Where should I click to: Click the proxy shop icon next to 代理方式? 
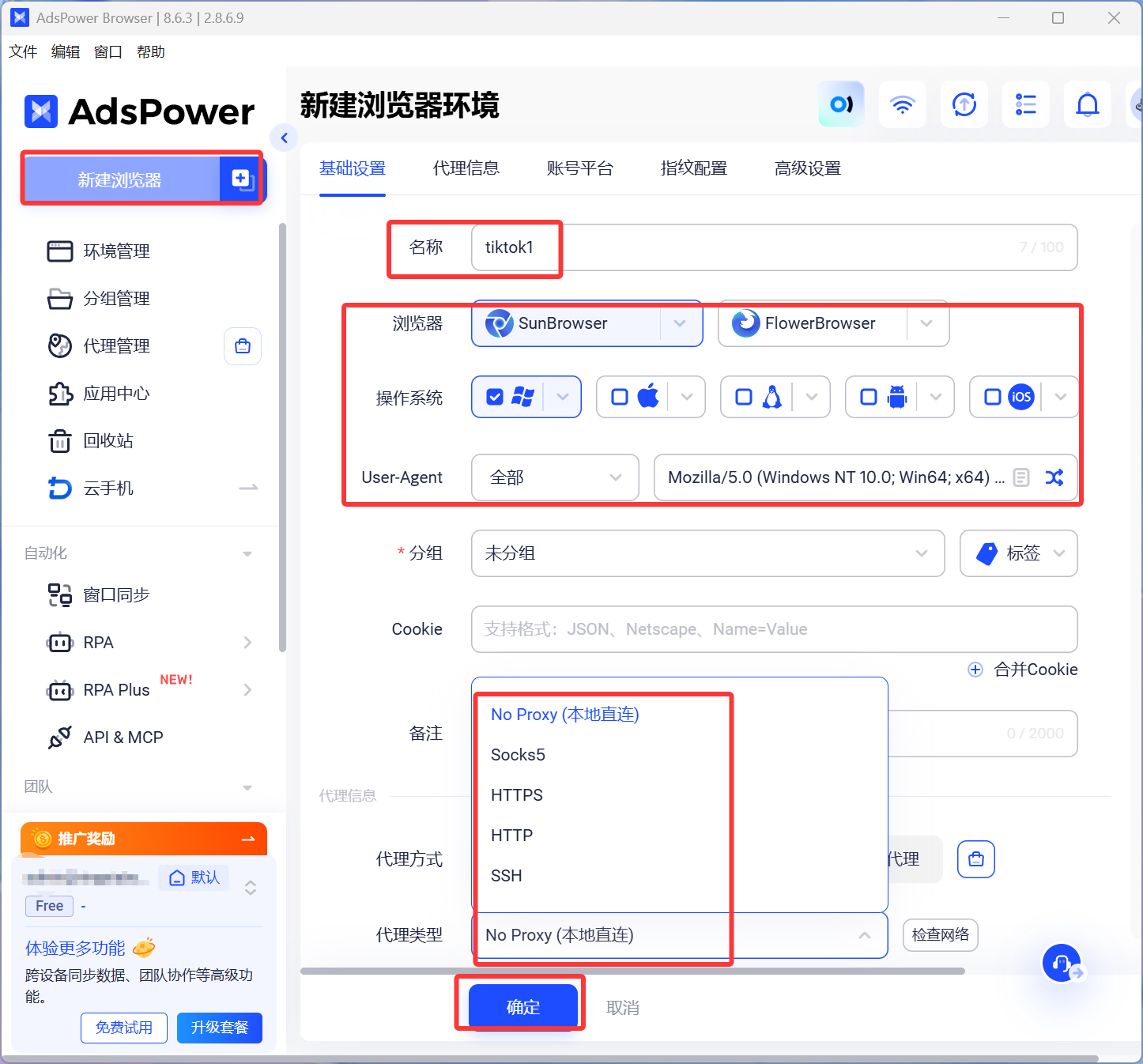click(x=976, y=859)
